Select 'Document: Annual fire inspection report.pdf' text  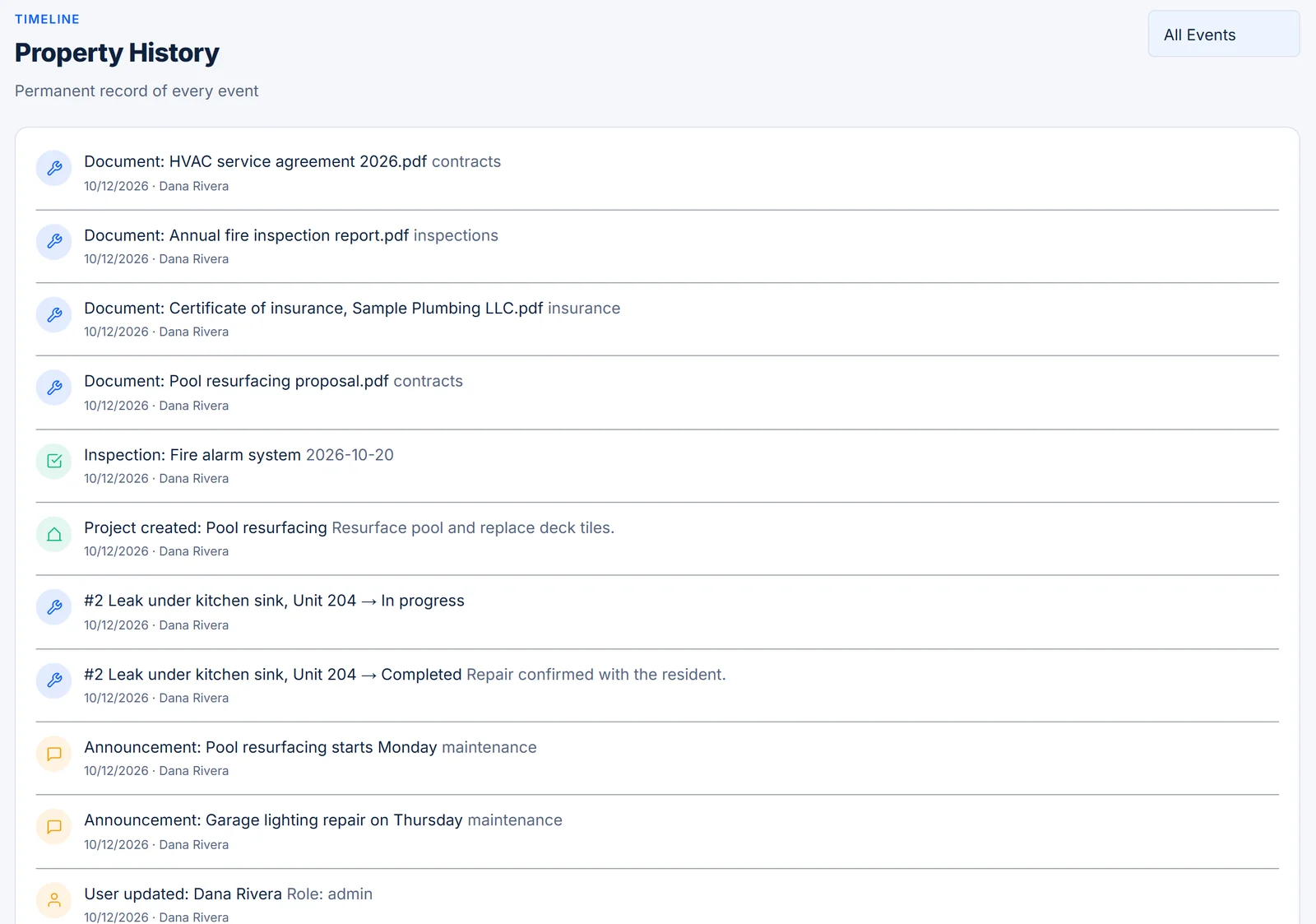point(246,235)
